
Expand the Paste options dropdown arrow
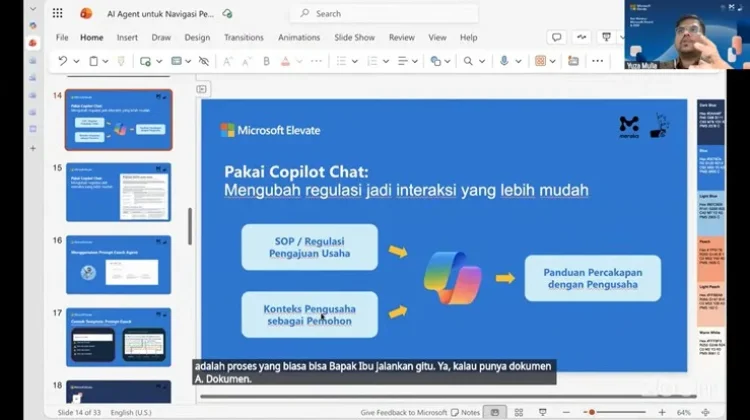point(105,61)
